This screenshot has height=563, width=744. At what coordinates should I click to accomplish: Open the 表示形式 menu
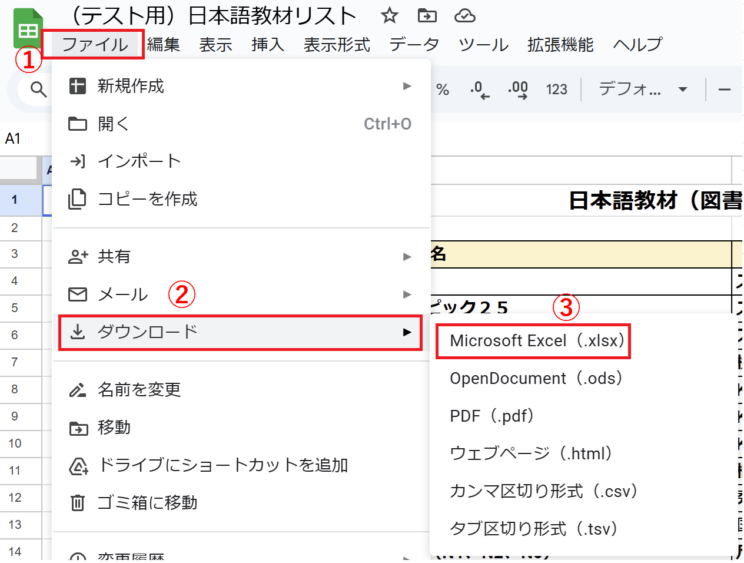tap(336, 45)
